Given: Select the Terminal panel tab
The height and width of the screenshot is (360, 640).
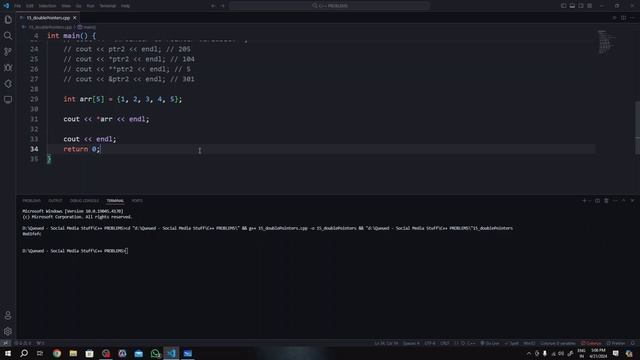Looking at the screenshot, I should point(115,201).
